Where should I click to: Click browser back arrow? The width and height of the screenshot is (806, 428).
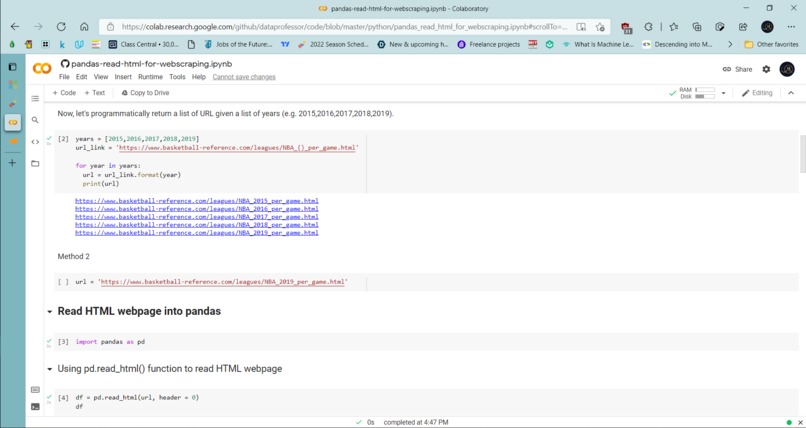pos(15,27)
